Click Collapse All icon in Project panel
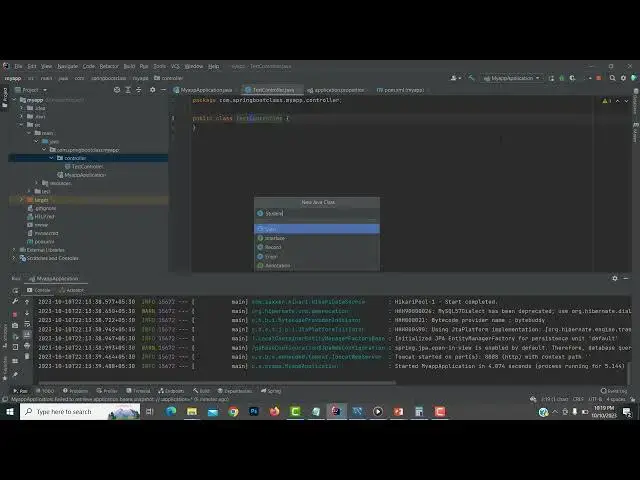Viewport: 640px width, 480px height. point(139,90)
